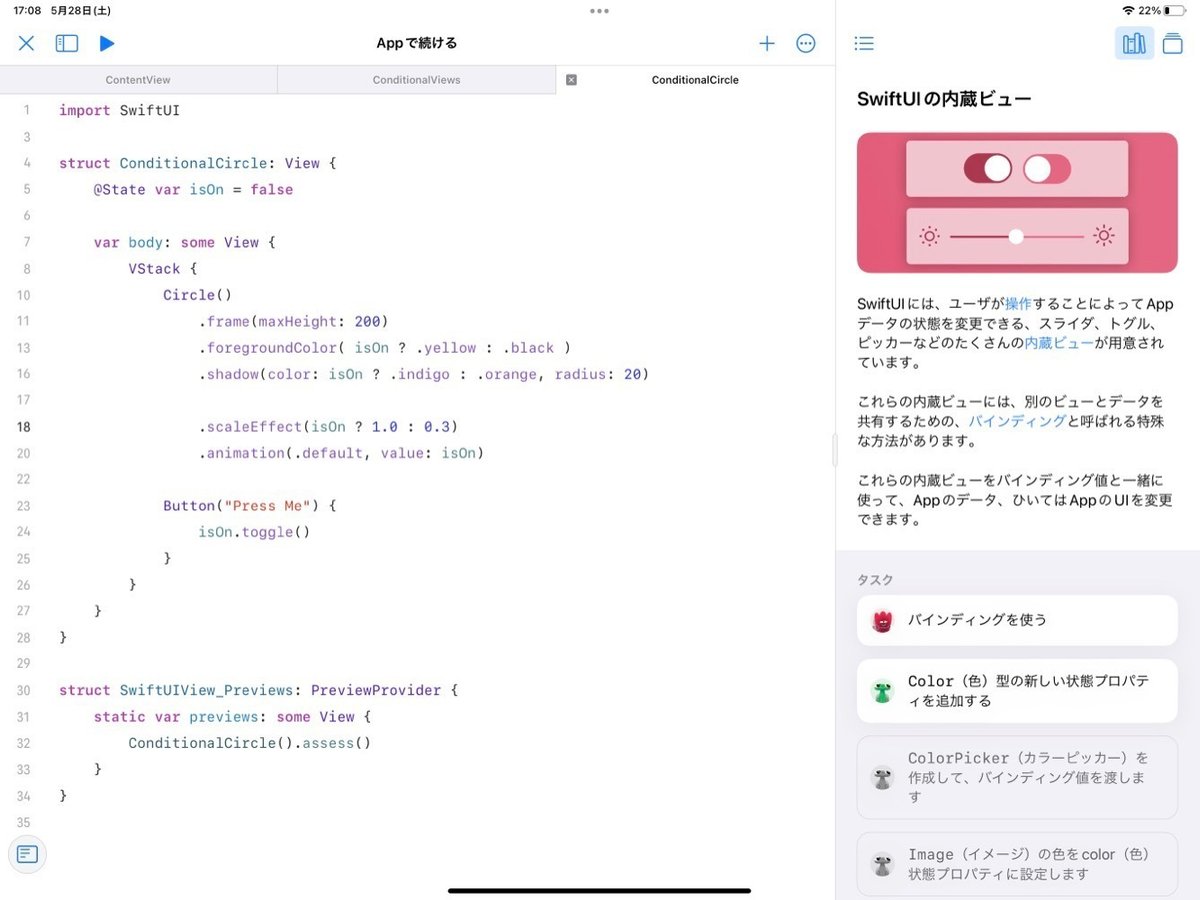Screen dimensions: 1200x900
Task: Click the isOn.toggle() code line
Action: (x=254, y=532)
